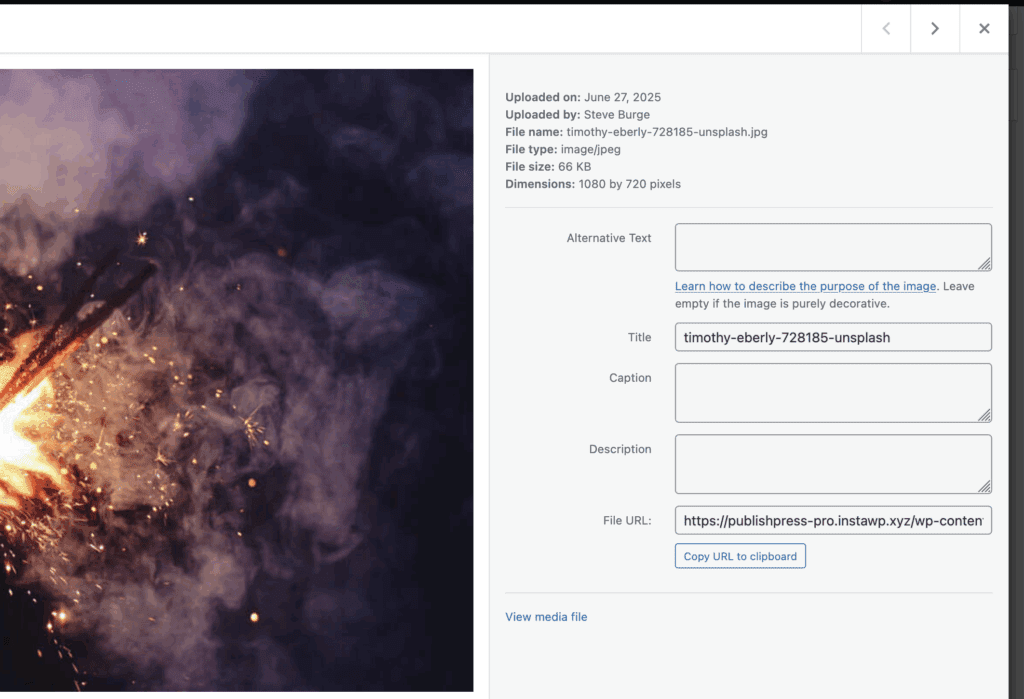Click the Title field label

point(639,338)
